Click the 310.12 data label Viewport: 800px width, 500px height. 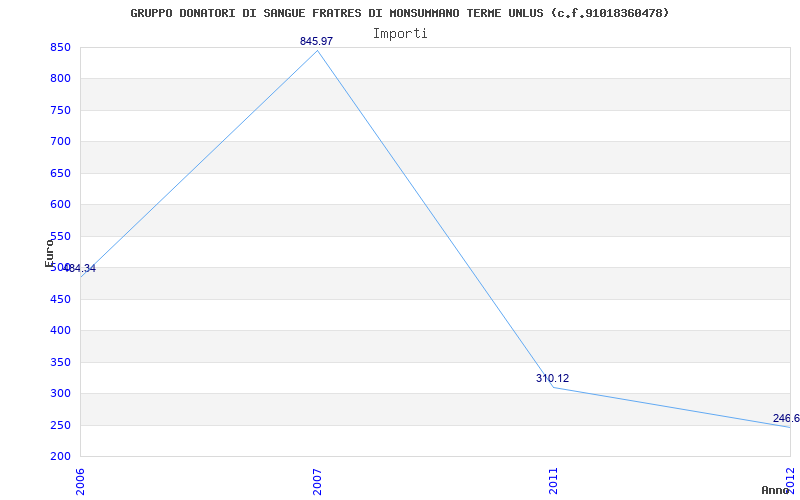tap(553, 378)
